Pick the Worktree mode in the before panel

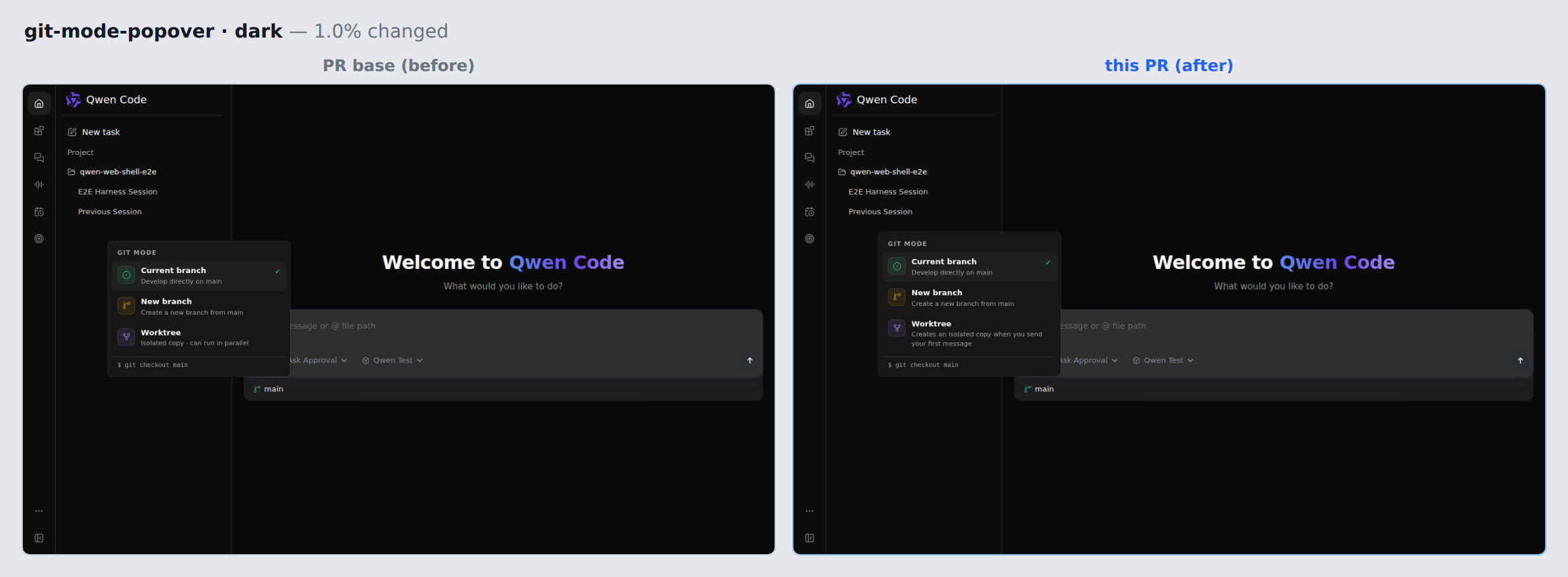point(199,337)
